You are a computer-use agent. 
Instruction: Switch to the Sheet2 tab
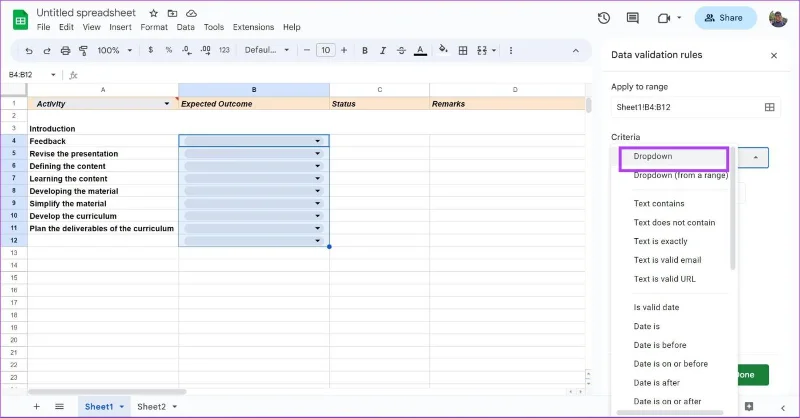pos(152,407)
